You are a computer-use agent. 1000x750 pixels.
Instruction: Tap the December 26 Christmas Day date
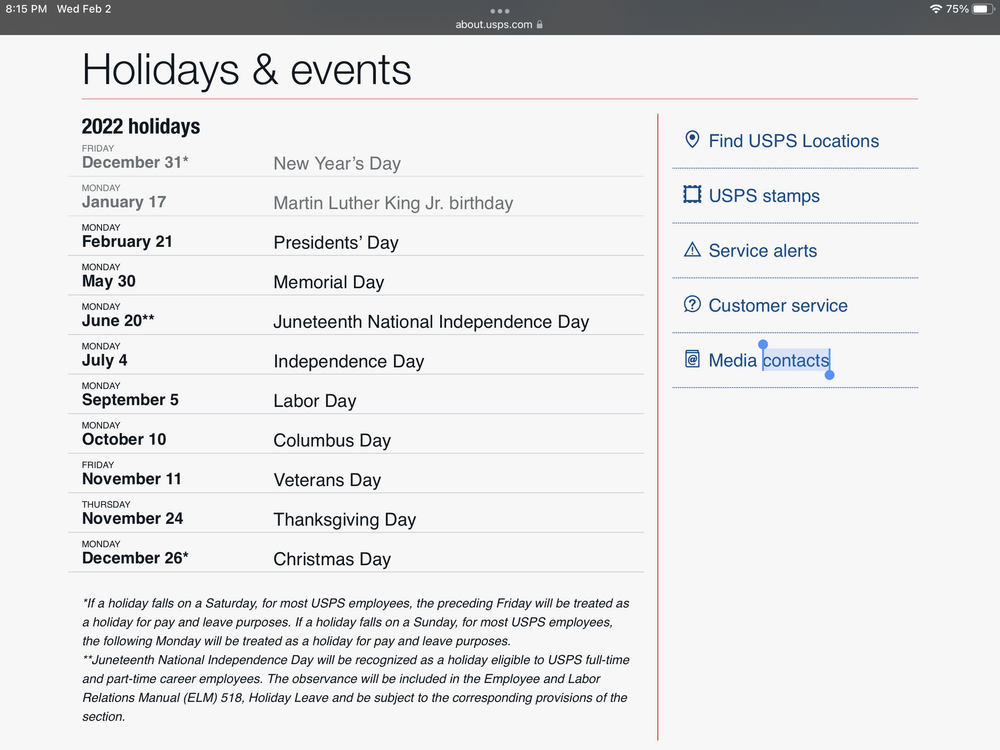(x=135, y=558)
